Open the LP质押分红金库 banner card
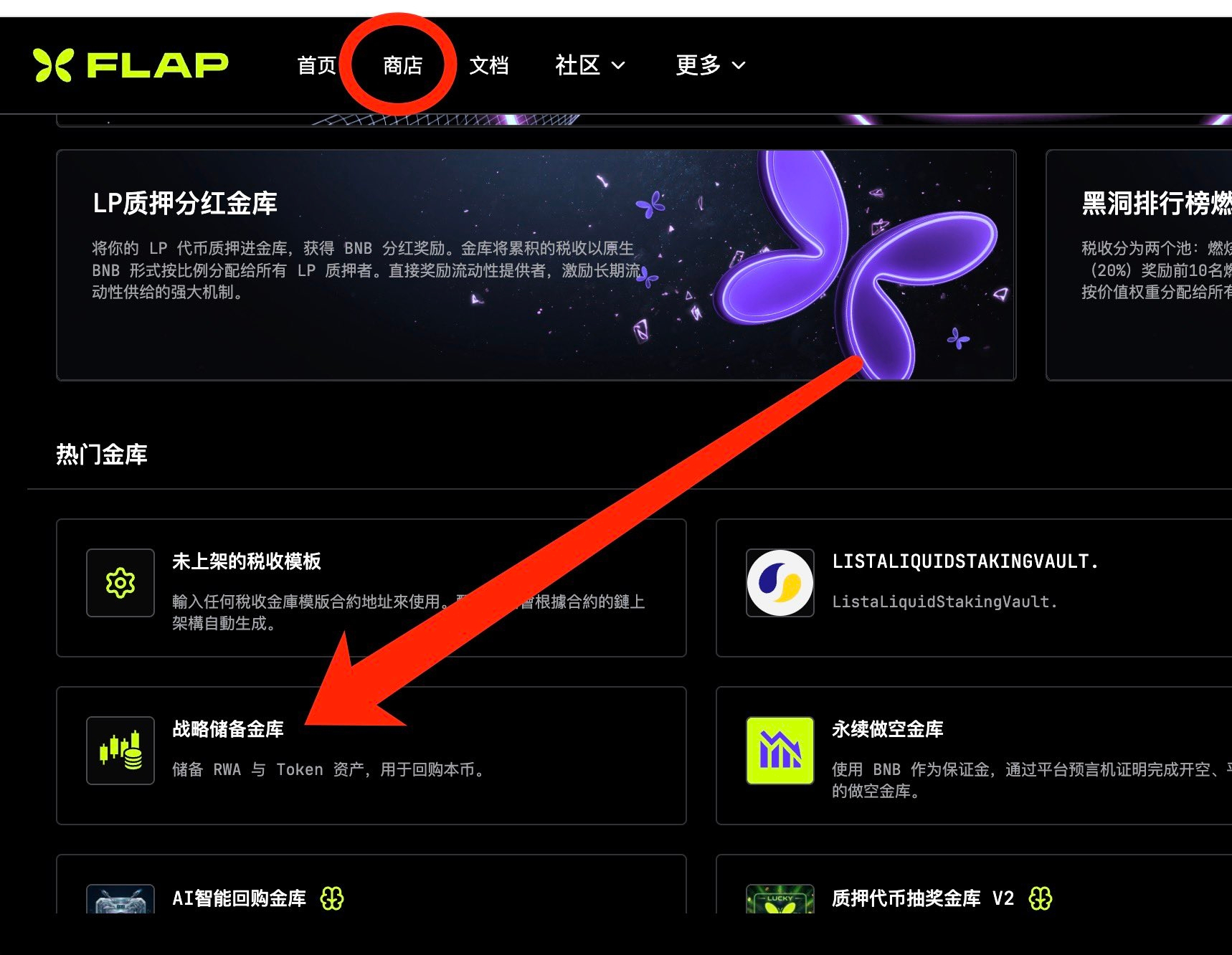This screenshot has height=955, width=1232. (x=536, y=265)
